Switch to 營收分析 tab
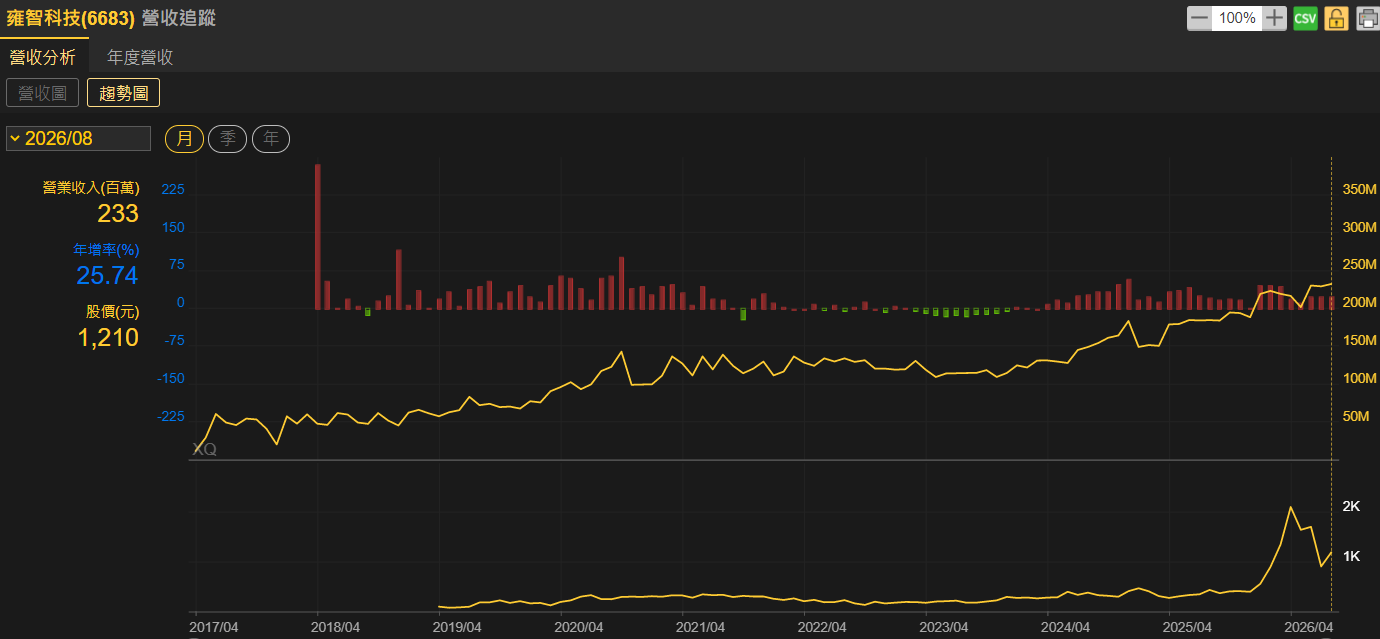This screenshot has height=639, width=1380. pyautogui.click(x=43, y=57)
